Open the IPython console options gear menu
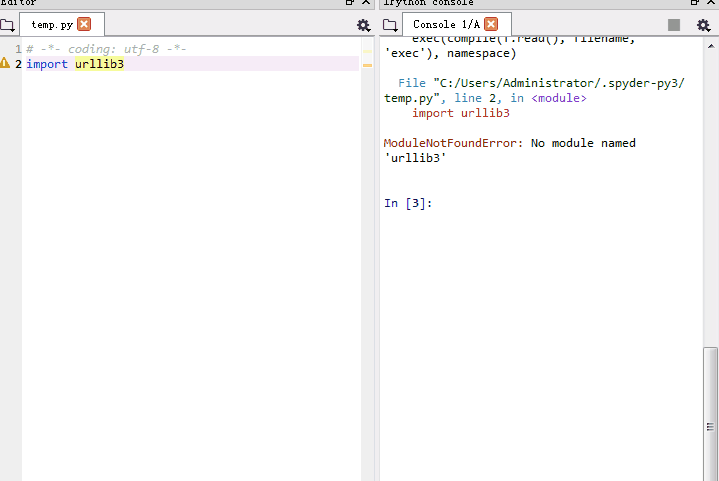The image size is (719, 481). click(x=703, y=25)
